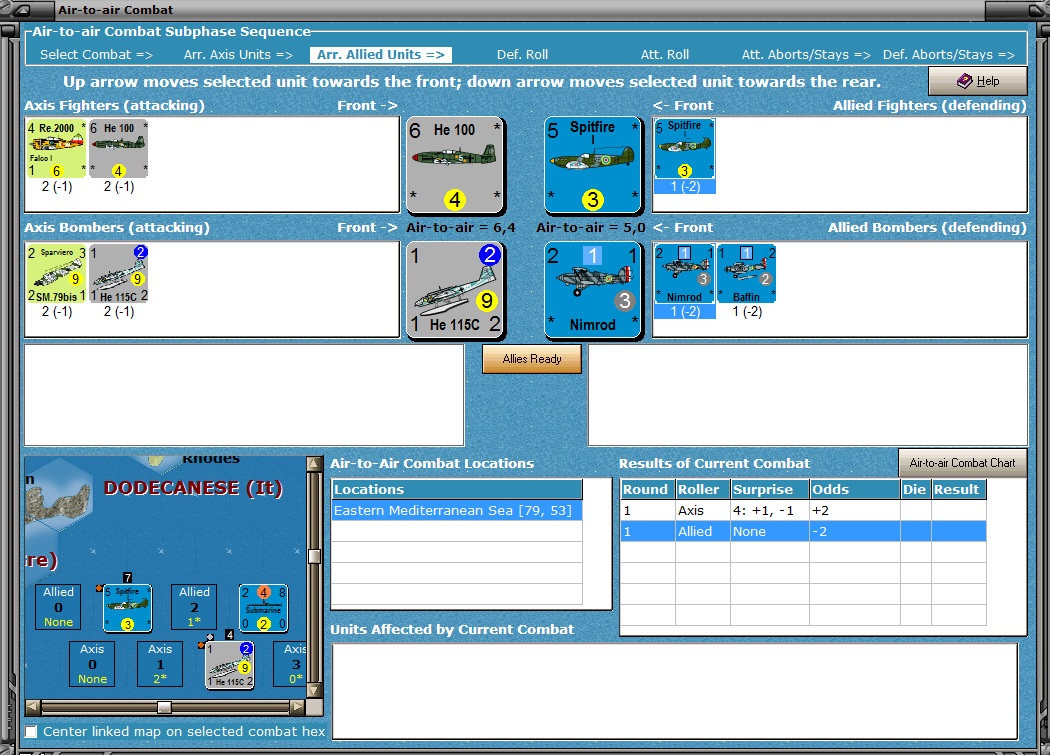The image size is (1050, 755).
Task: Click the map horizontal scrollbar left arrow
Action: tap(32, 707)
